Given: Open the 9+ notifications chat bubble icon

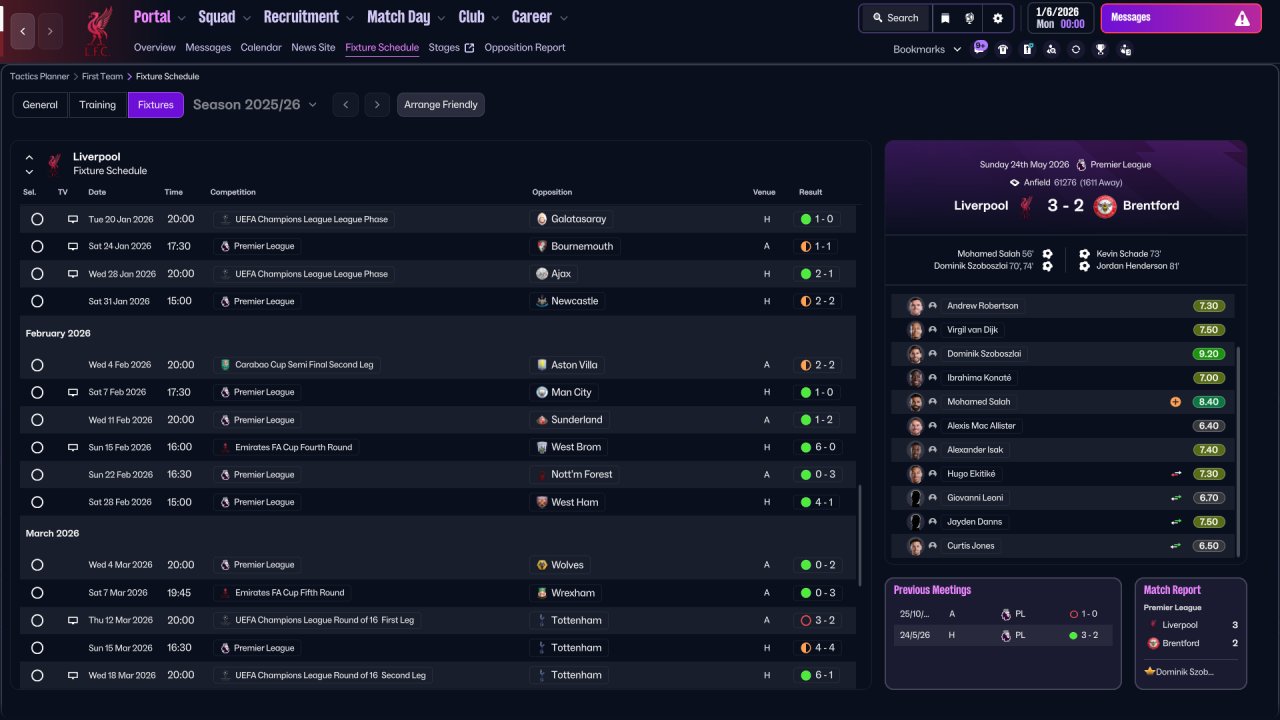Looking at the screenshot, I should pyautogui.click(x=980, y=48).
